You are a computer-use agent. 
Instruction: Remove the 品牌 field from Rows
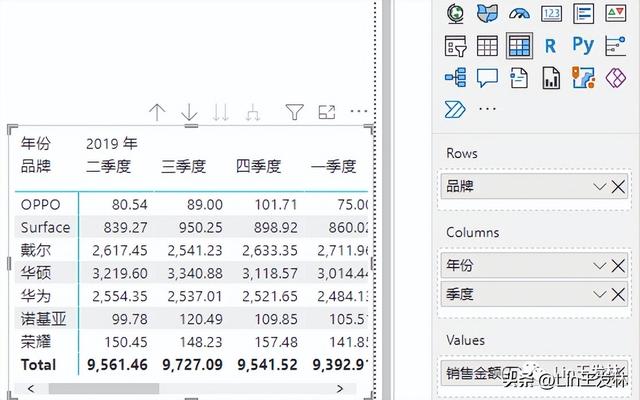pyautogui.click(x=618, y=187)
